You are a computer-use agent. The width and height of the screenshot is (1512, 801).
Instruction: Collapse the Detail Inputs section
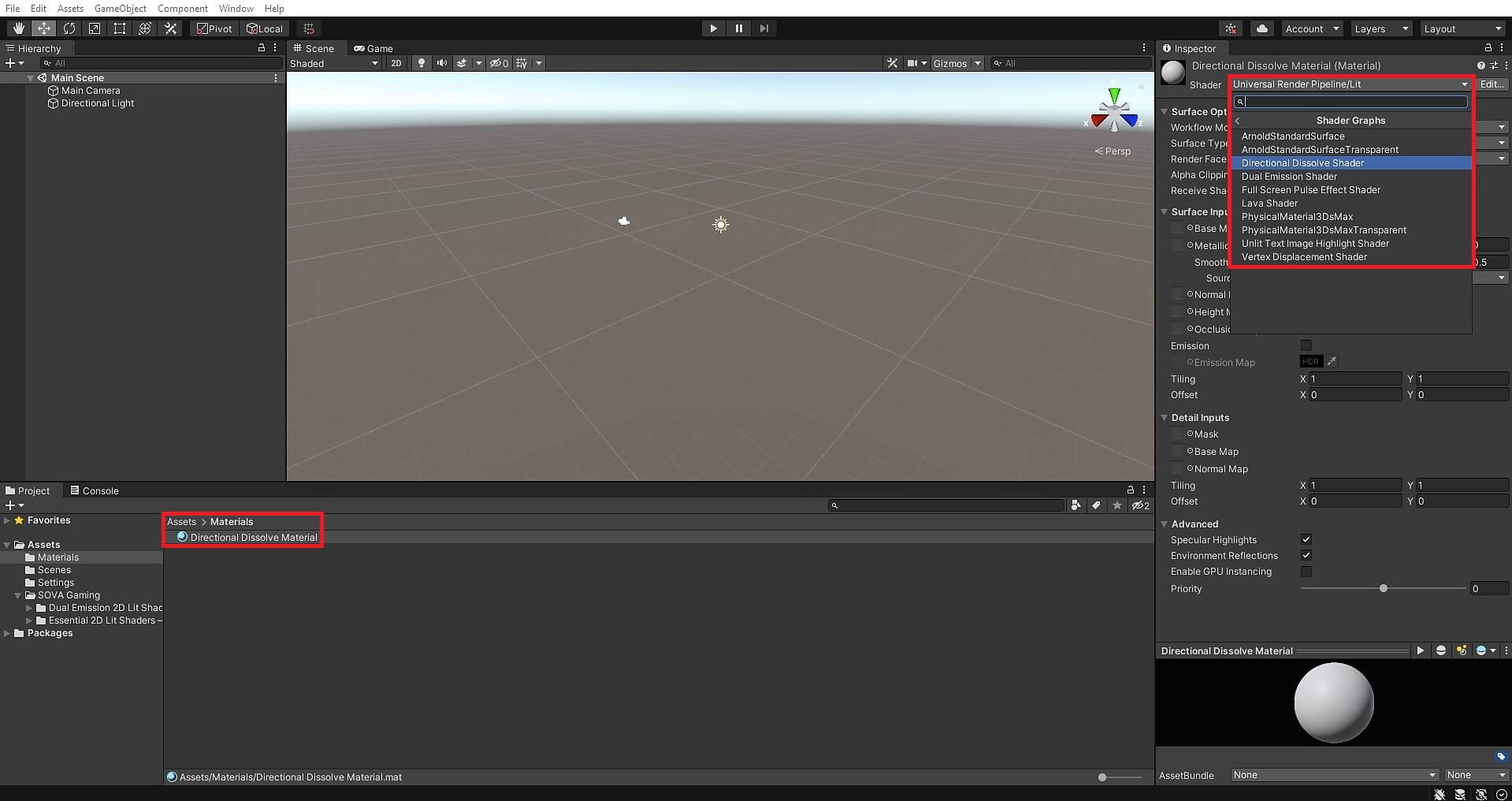[x=1165, y=417]
